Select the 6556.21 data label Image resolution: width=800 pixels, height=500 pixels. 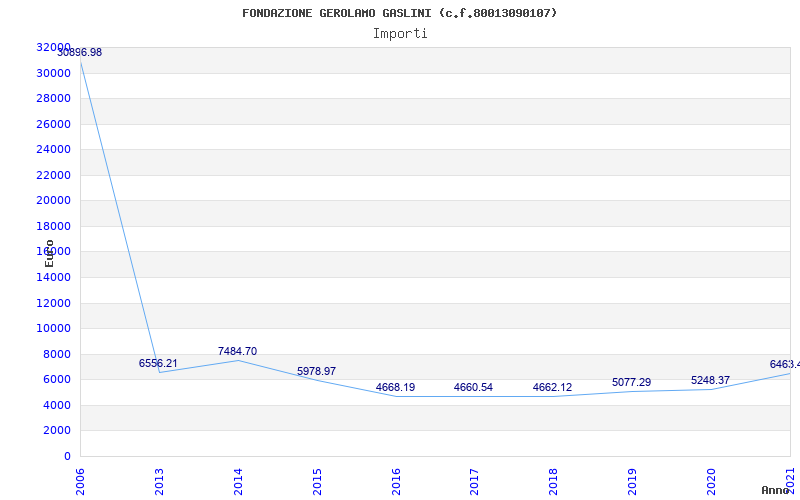[x=158, y=363]
